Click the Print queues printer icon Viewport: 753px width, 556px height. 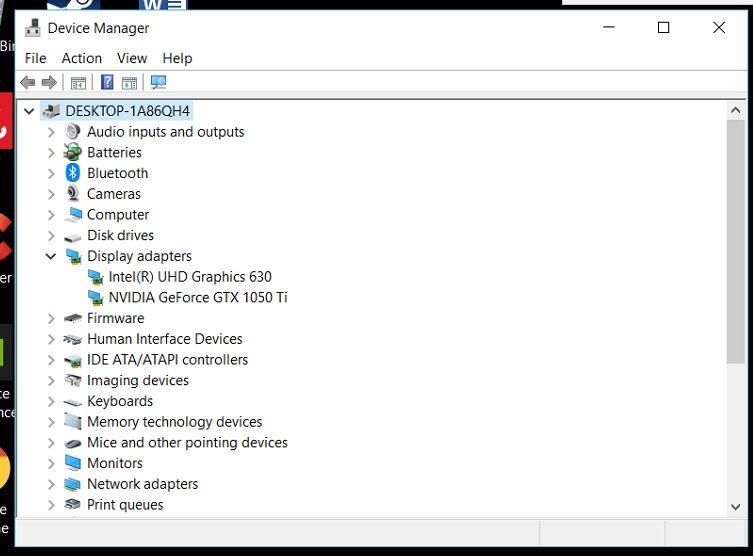point(73,504)
